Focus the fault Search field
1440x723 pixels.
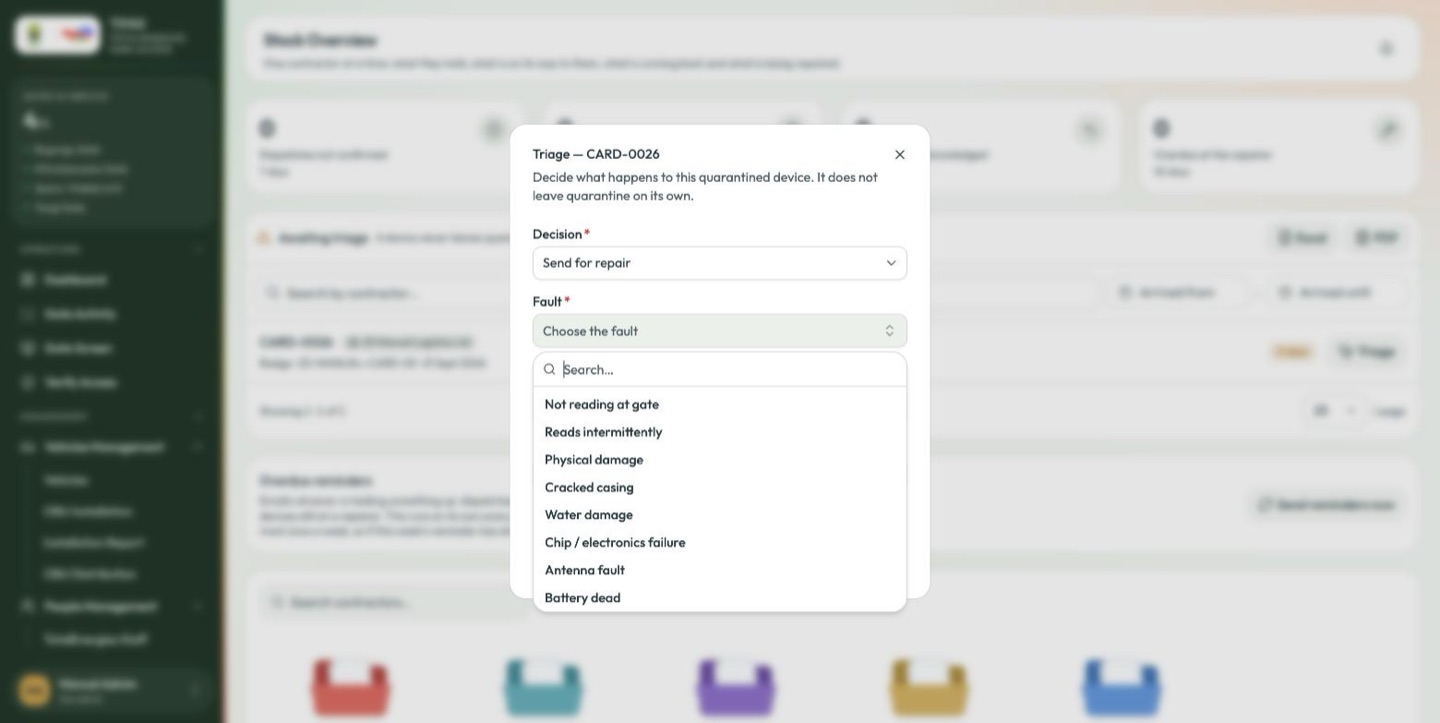pos(730,370)
